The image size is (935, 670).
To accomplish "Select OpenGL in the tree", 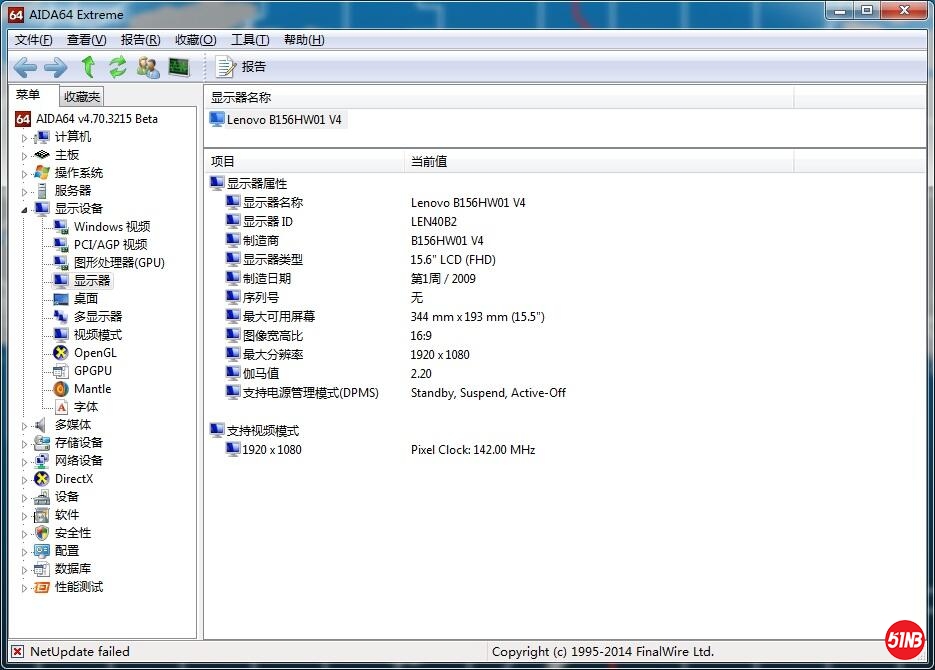I will 94,353.
